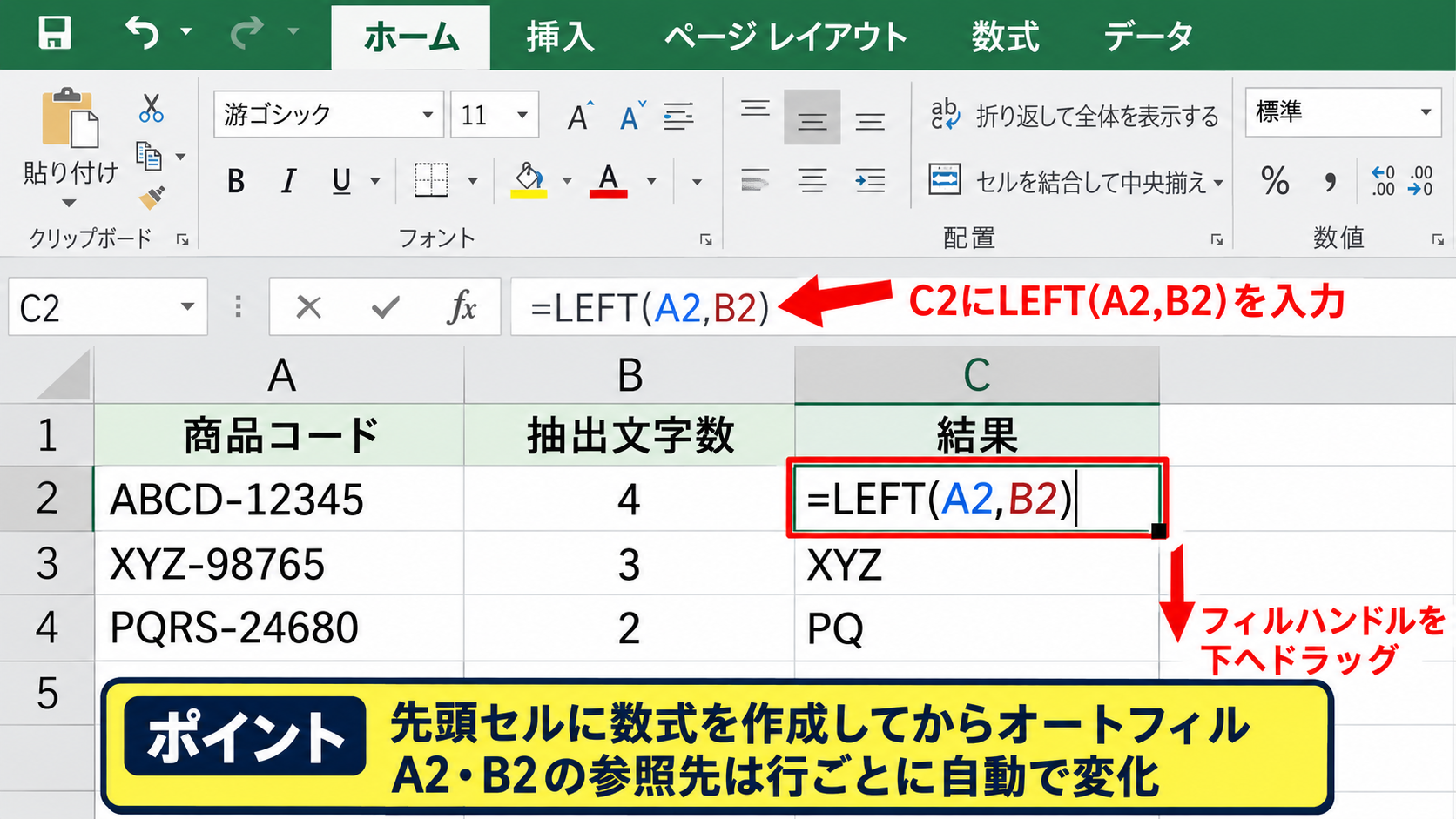Open the font color dropdown arrow
Image resolution: width=1456 pixels, height=819 pixels.
click(x=651, y=181)
